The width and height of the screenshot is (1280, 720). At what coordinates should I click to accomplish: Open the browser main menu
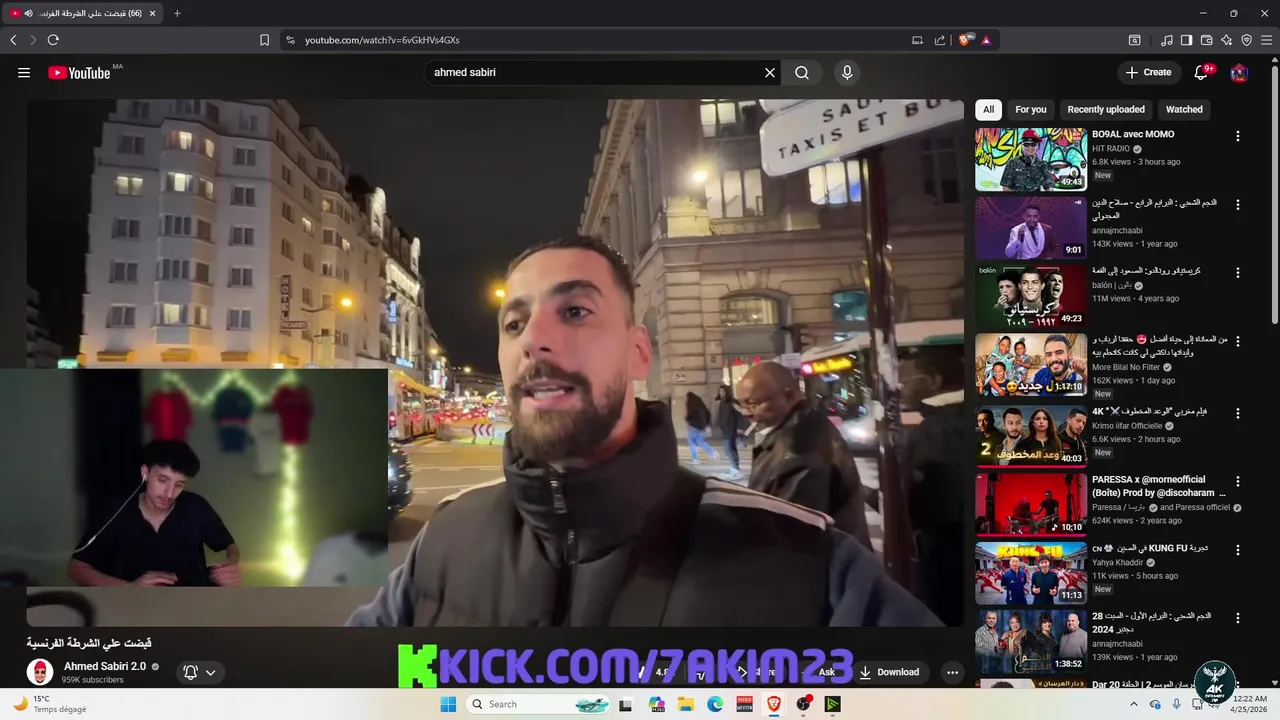coord(1266,40)
